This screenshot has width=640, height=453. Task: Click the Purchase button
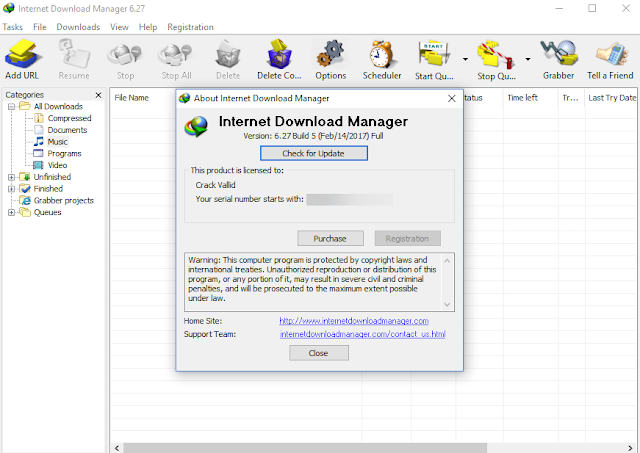[x=330, y=238]
